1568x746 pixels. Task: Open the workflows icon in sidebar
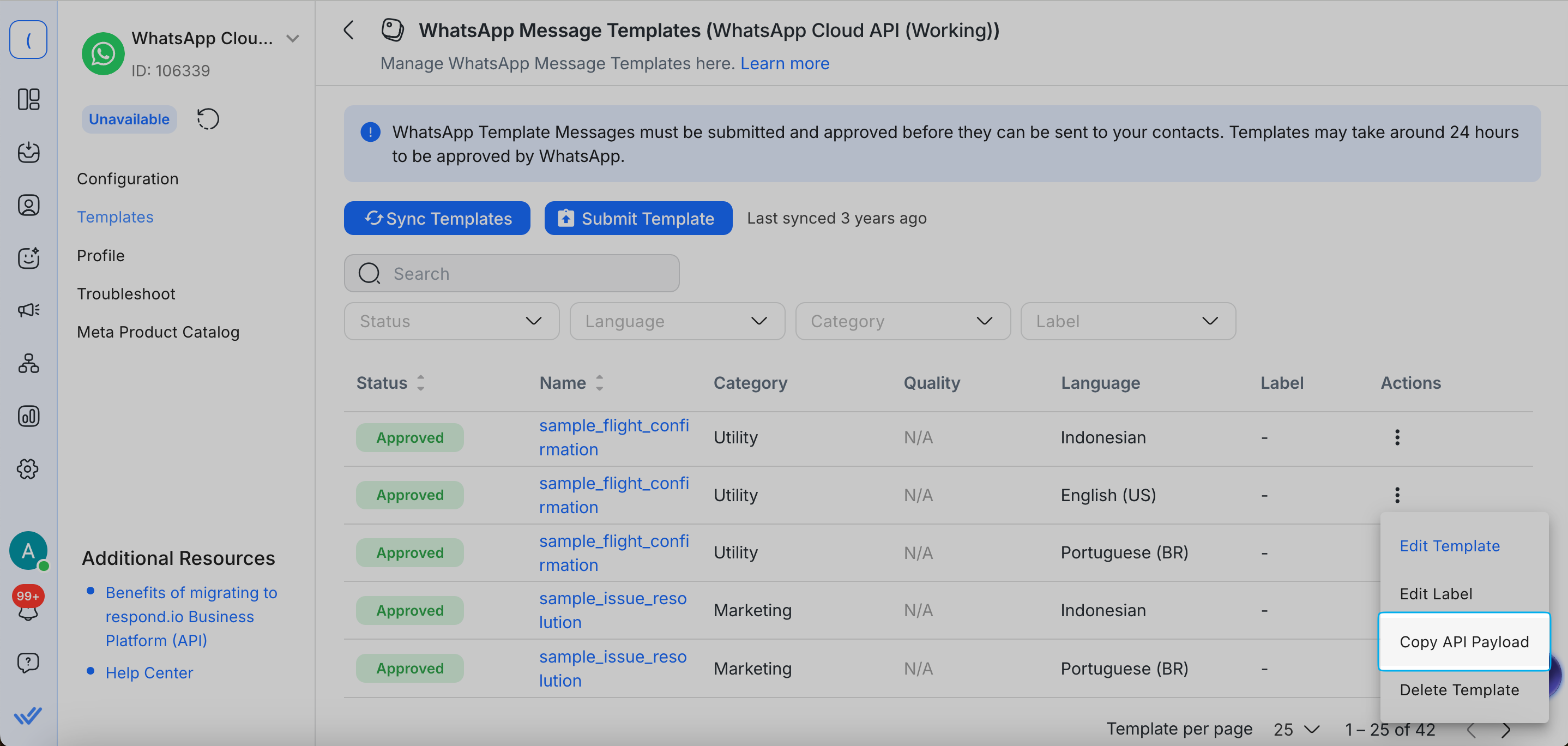pyautogui.click(x=28, y=364)
